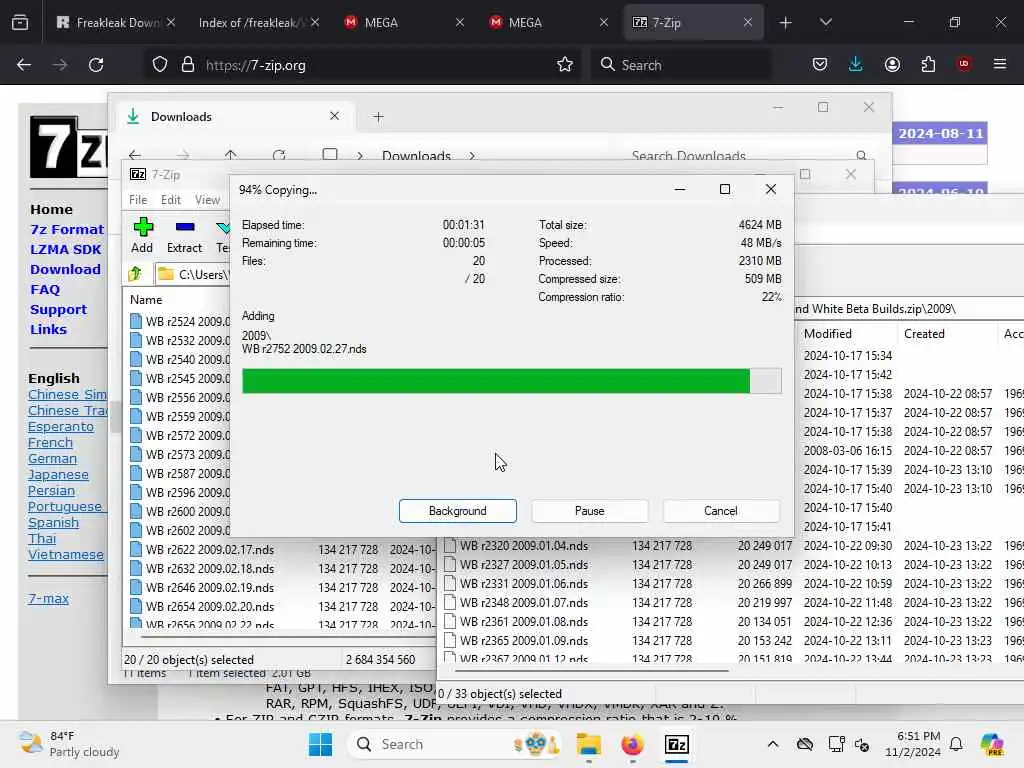Open the list all tabs dropdown
The height and width of the screenshot is (768, 1024).
[x=825, y=23]
